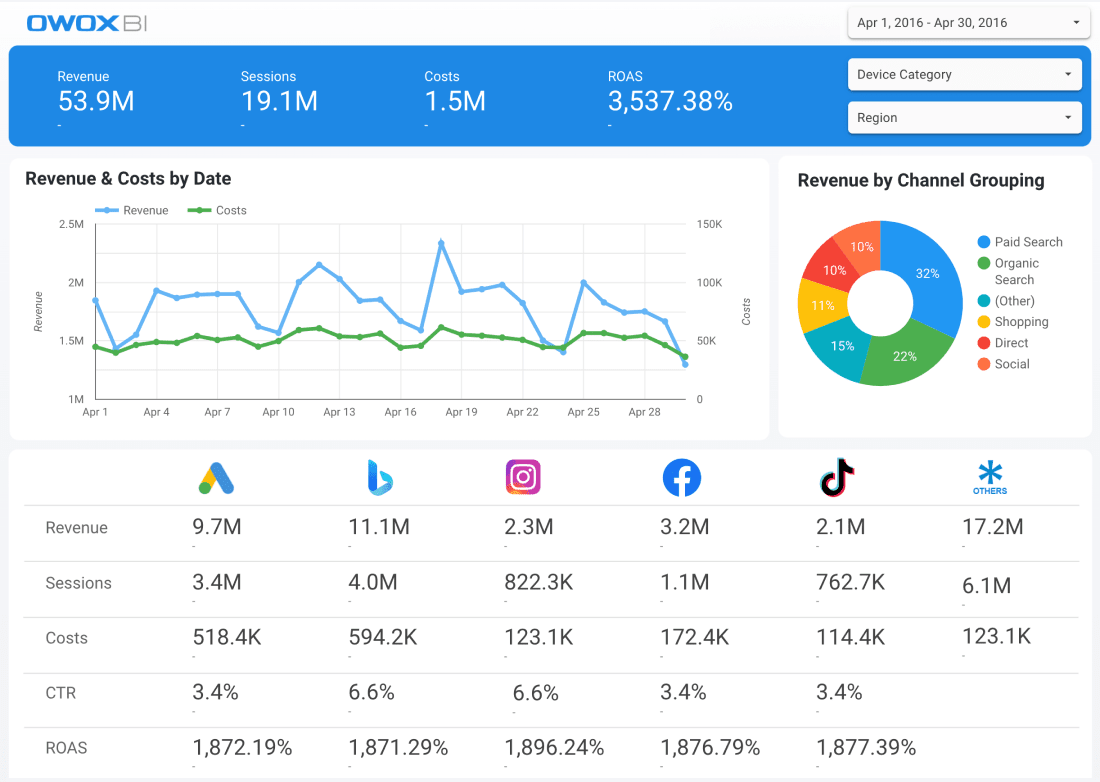Screen dimensions: 1100x782
Task: Click the ROAS 3,537.38% scorecard
Action: 670,96
